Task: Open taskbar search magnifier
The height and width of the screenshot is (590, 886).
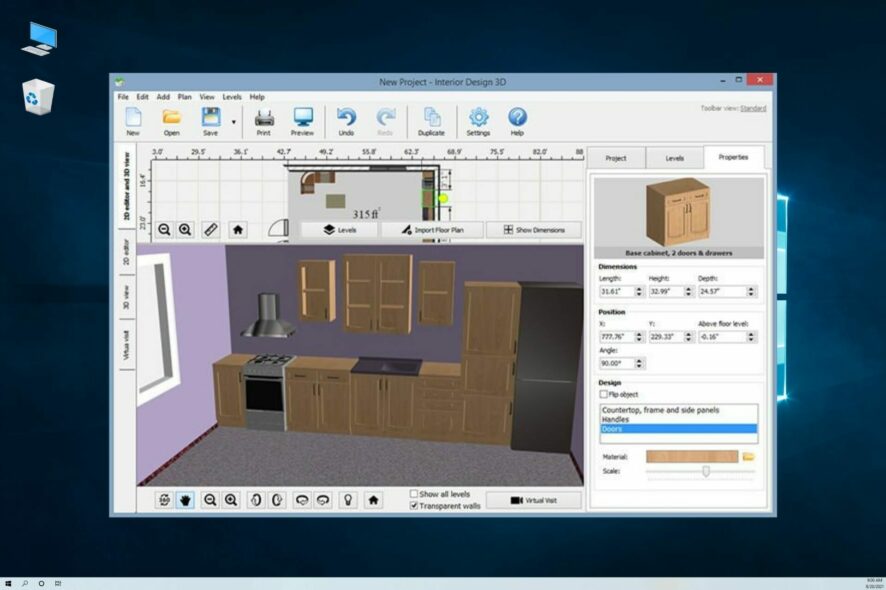Action: 25,583
